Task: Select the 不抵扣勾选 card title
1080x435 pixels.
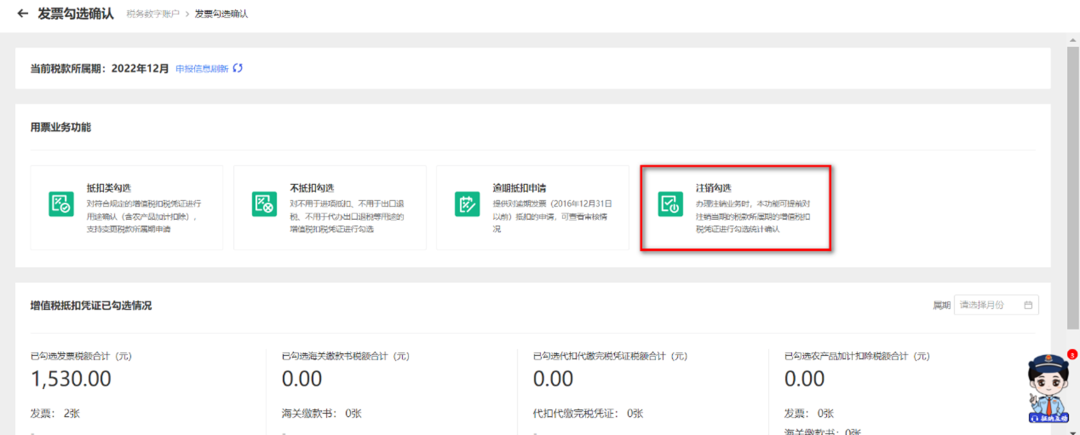Action: (x=310, y=188)
